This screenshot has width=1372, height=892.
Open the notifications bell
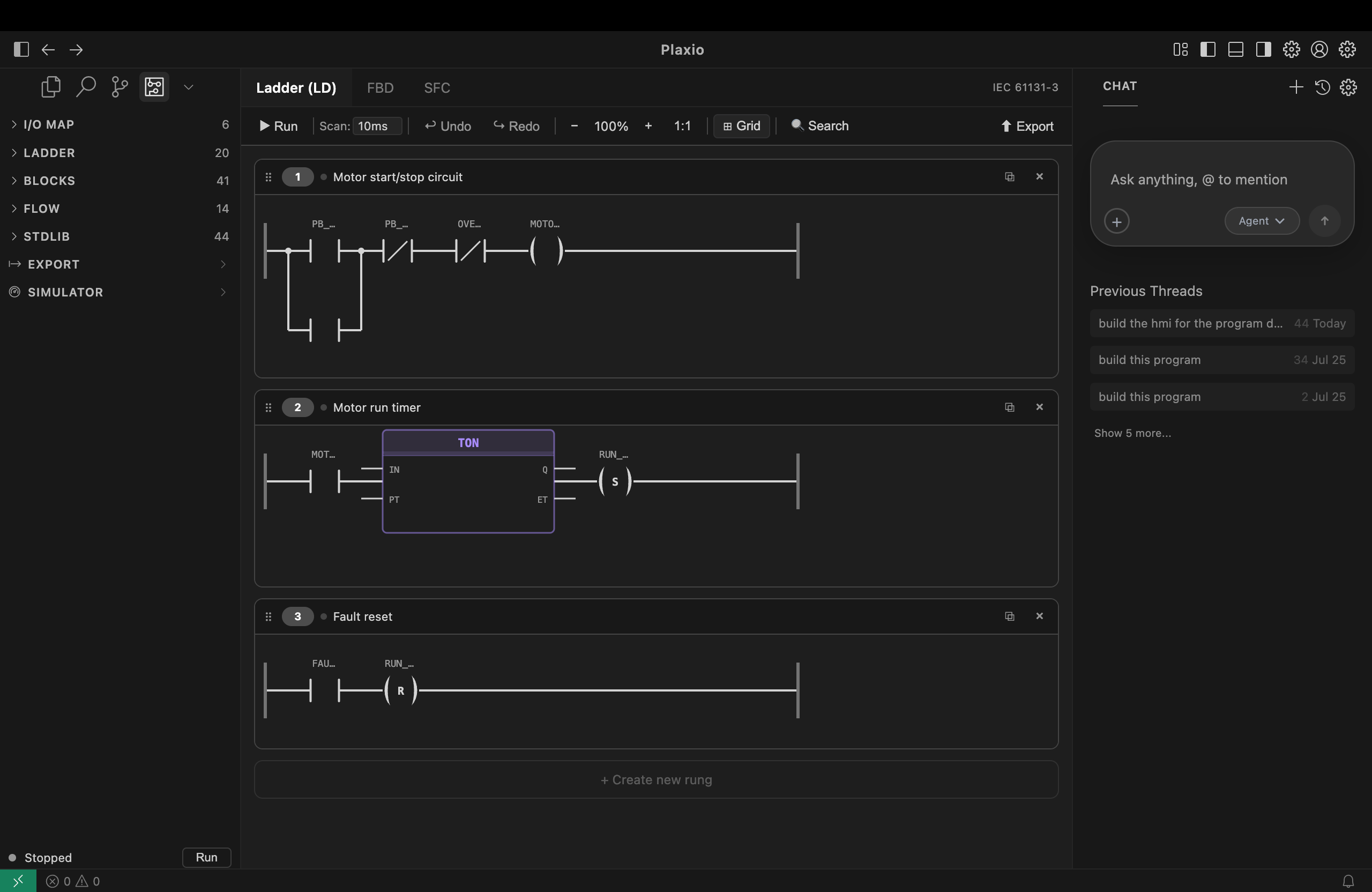pyautogui.click(x=1348, y=881)
